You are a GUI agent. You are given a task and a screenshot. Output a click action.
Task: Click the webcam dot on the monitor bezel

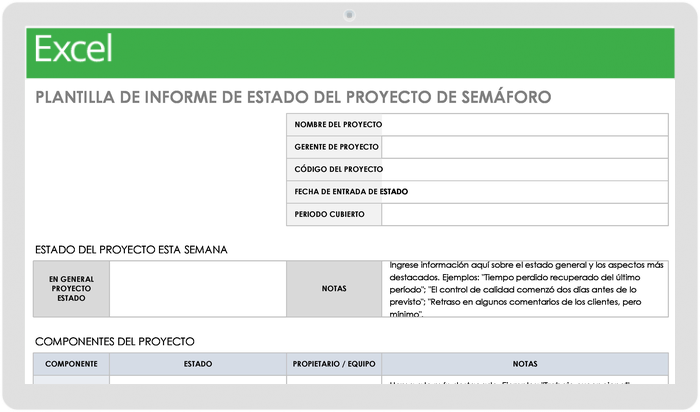click(x=349, y=14)
